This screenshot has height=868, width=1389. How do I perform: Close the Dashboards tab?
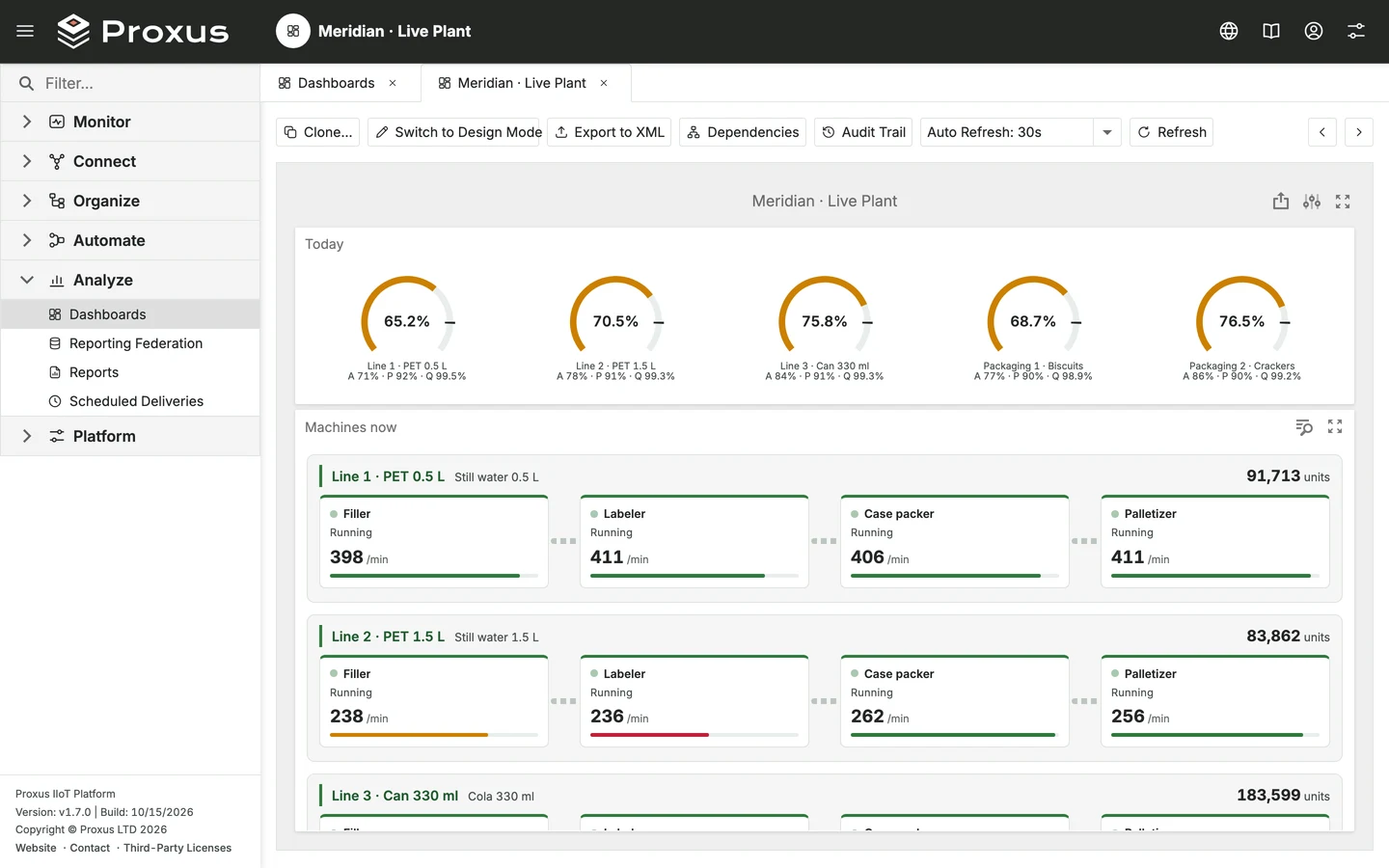(393, 83)
